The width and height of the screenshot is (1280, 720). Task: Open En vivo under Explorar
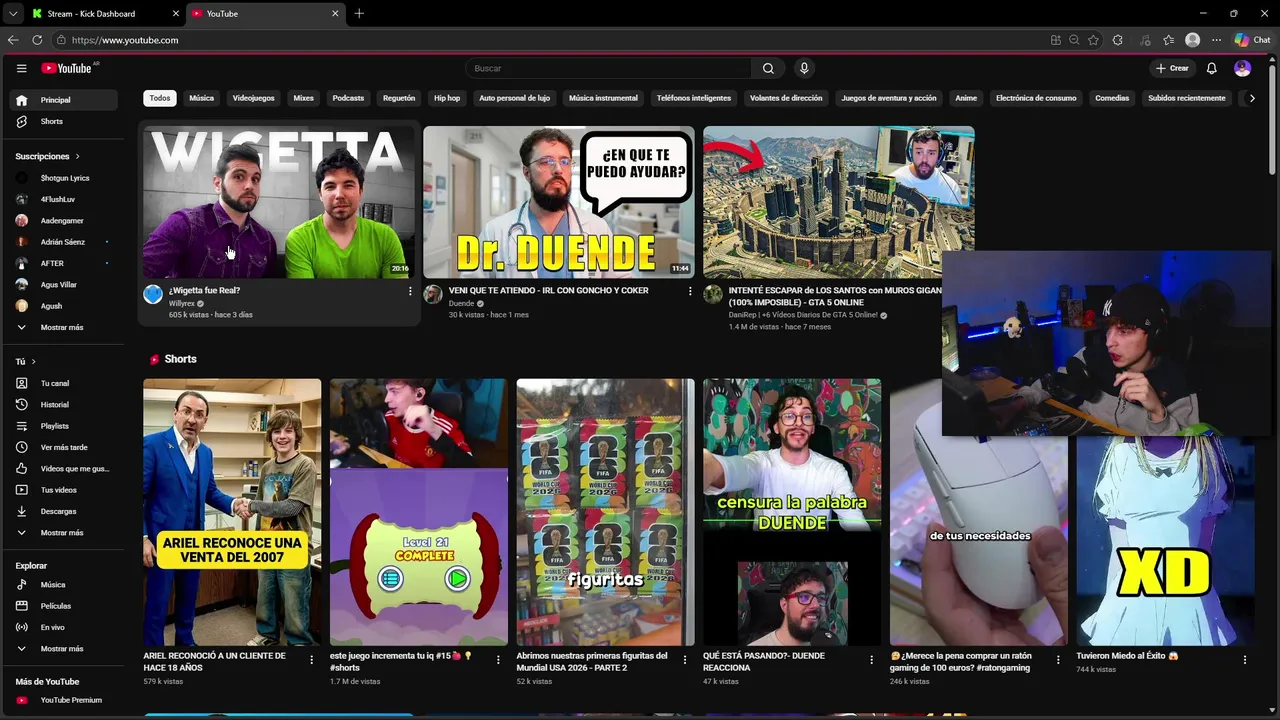[64, 627]
